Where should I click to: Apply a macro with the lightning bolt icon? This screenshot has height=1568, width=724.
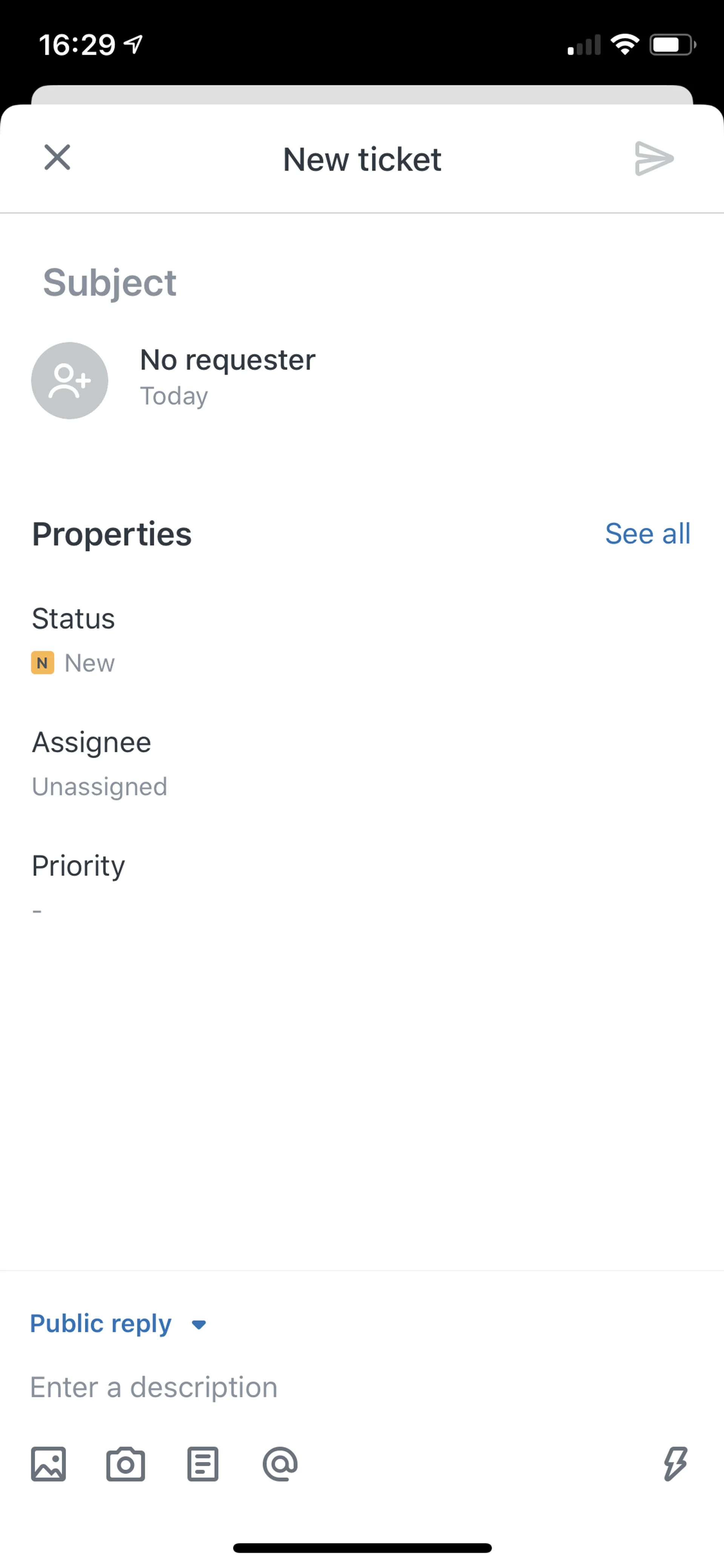click(675, 1464)
